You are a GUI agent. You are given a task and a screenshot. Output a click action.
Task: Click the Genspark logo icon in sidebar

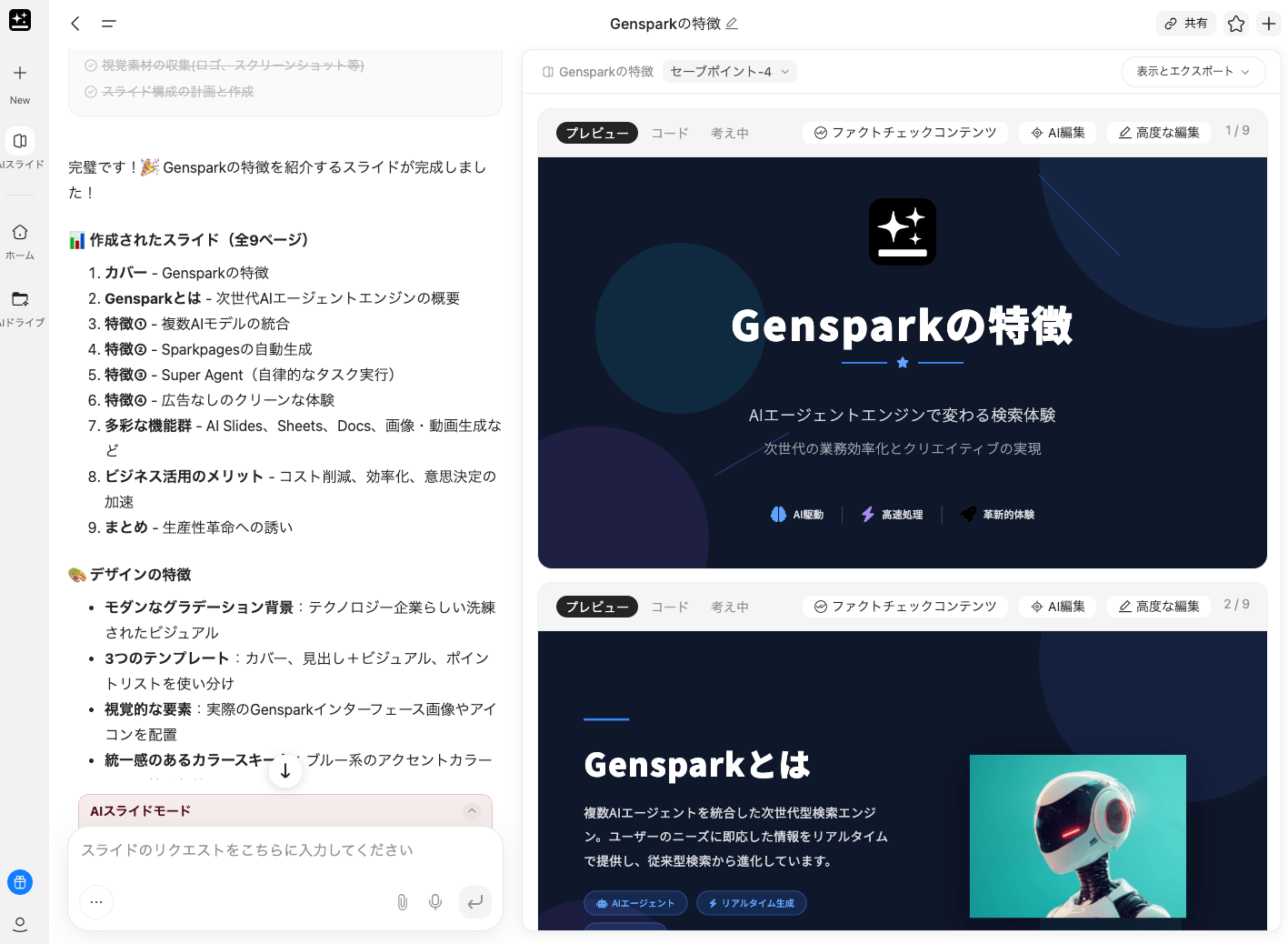click(x=20, y=20)
